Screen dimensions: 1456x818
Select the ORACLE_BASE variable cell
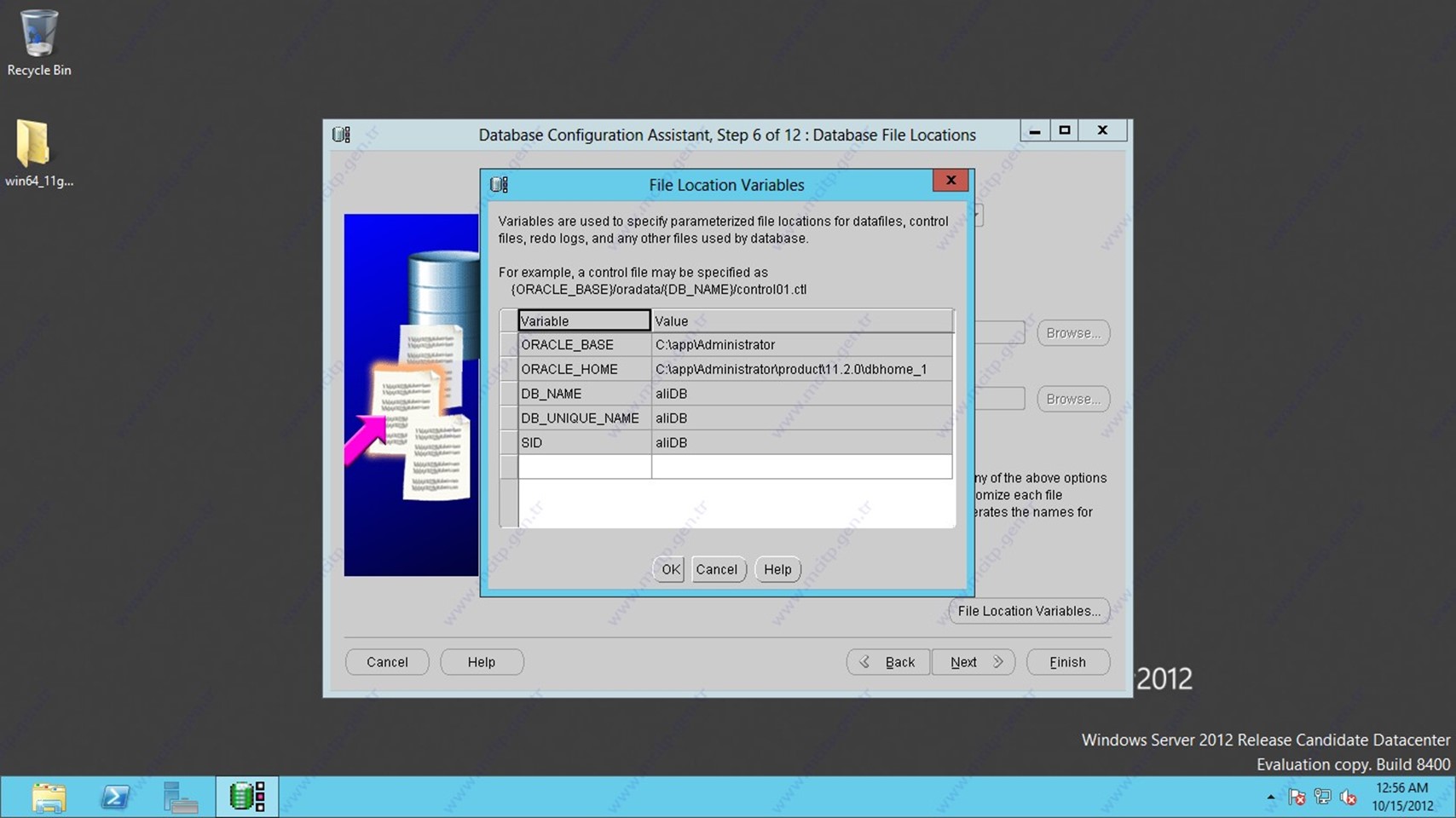tap(584, 344)
